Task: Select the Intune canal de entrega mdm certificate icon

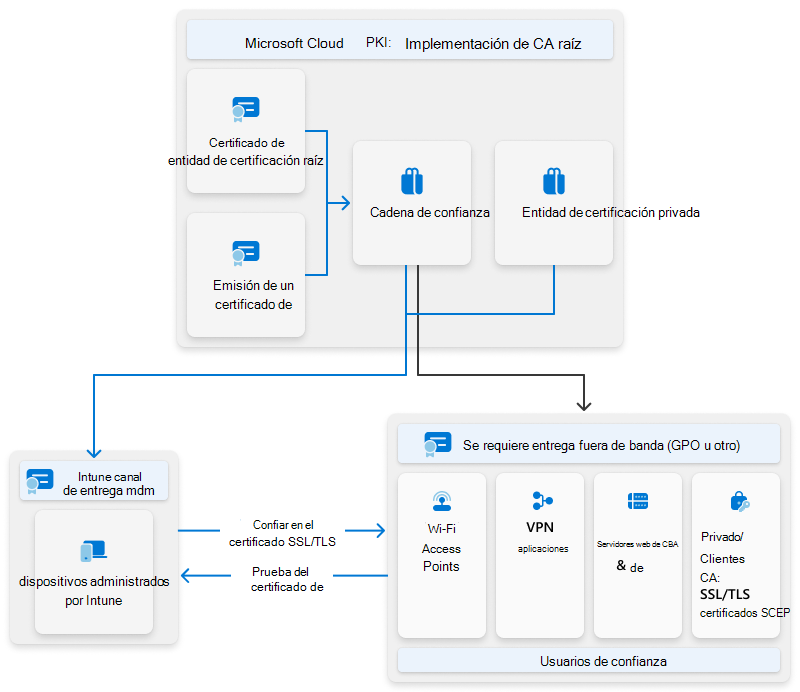Action: pos(39,480)
